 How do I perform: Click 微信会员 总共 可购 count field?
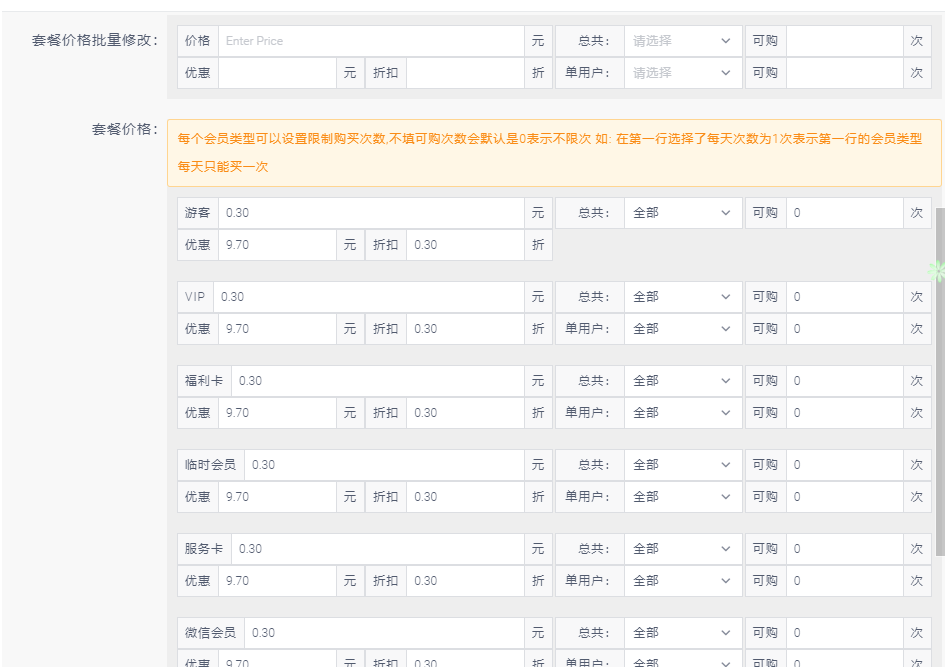coord(845,633)
